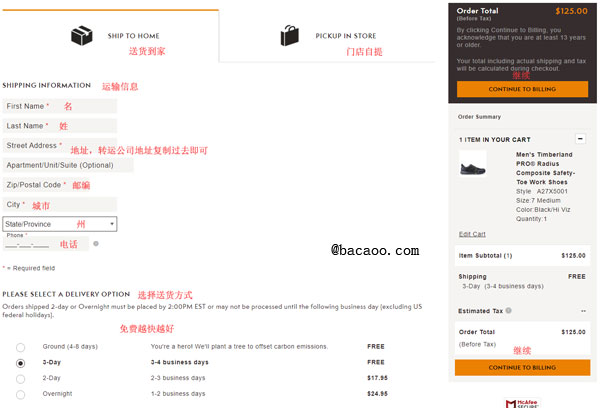Switch to Pickup in Store tab
This screenshot has width=600, height=409.
328,36
